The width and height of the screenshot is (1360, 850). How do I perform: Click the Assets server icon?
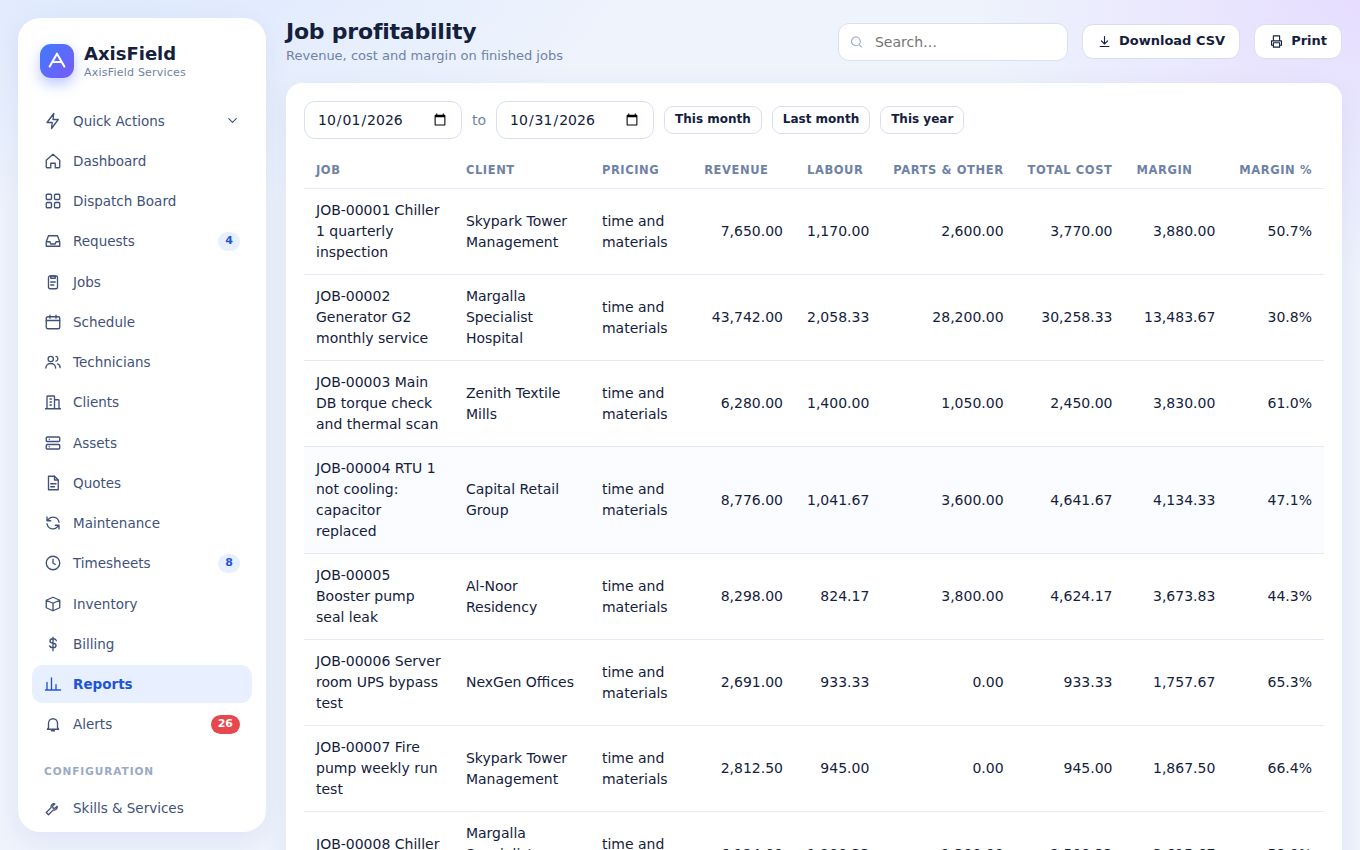[53, 443]
